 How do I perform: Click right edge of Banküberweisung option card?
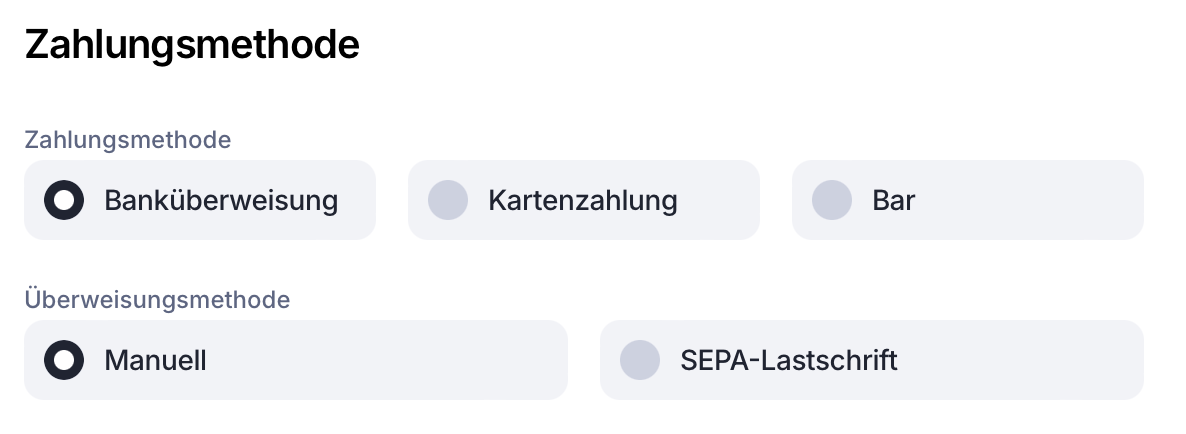(x=365, y=200)
